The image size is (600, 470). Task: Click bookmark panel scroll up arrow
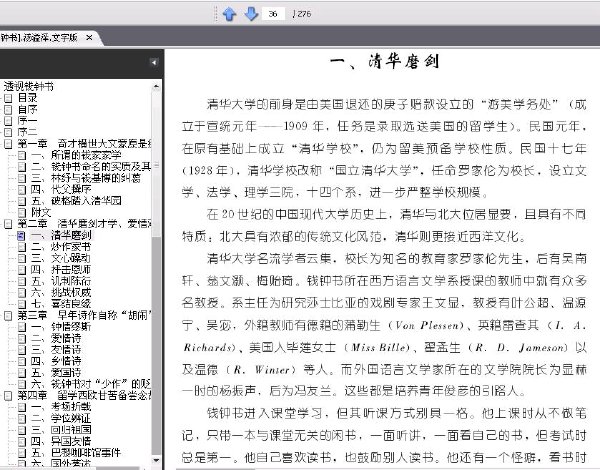[156, 86]
